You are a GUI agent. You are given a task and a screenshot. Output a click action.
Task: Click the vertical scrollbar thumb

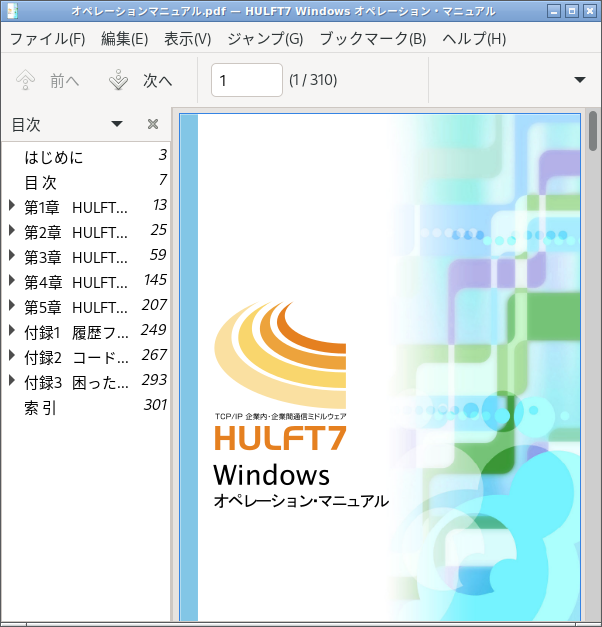point(593,131)
